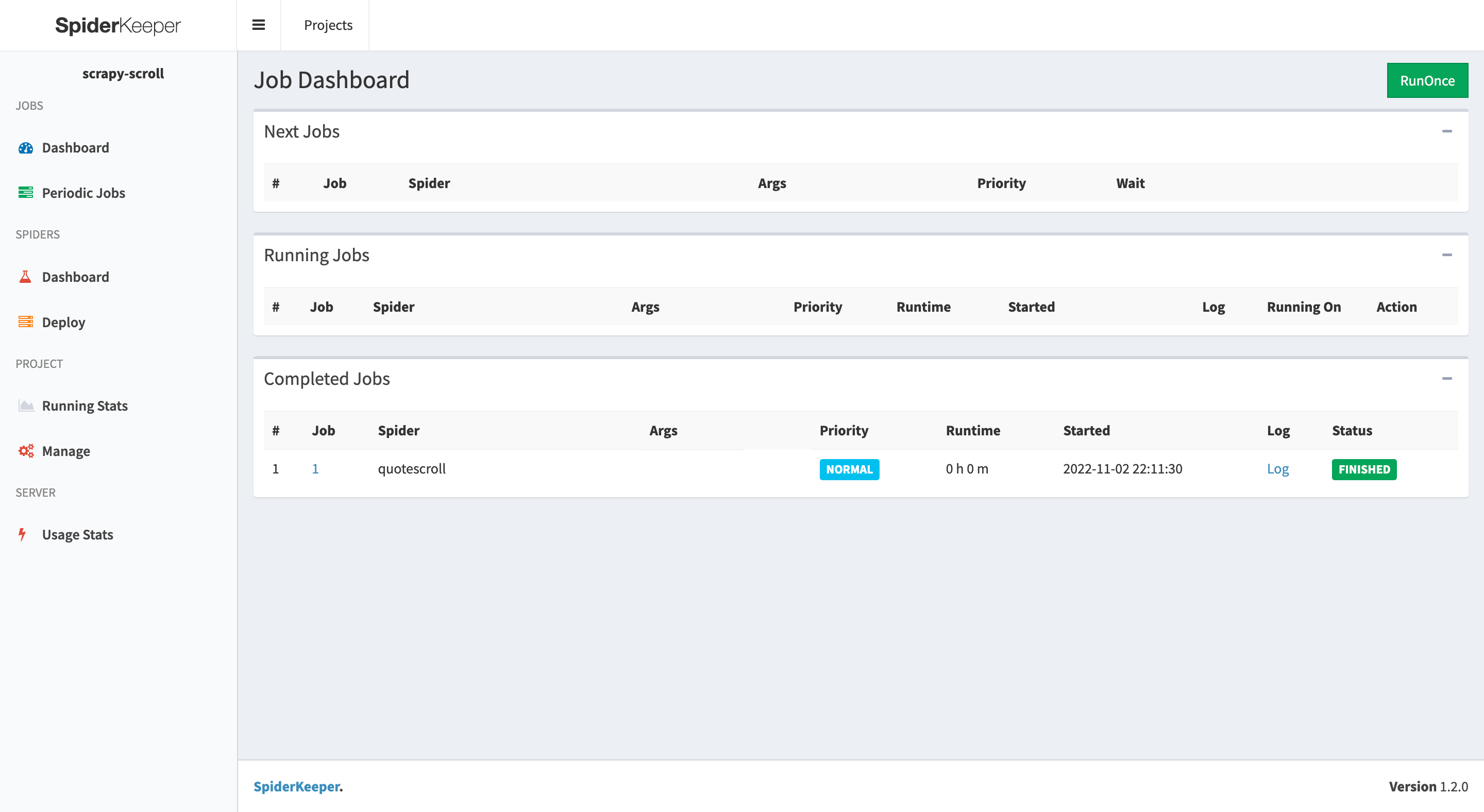This screenshot has height=812, width=1484.
Task: Click the SpiderKeeper footer link
Action: pyautogui.click(x=297, y=786)
